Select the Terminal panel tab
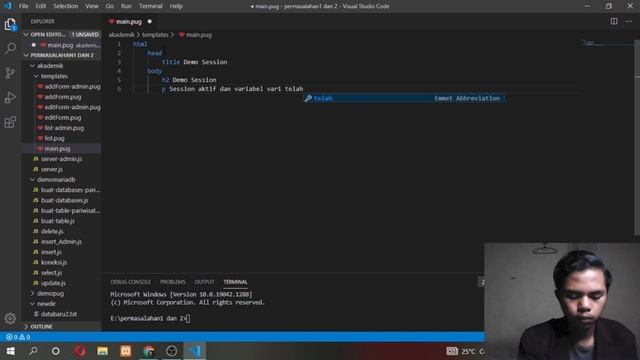The width and height of the screenshot is (640, 360). coord(236,282)
